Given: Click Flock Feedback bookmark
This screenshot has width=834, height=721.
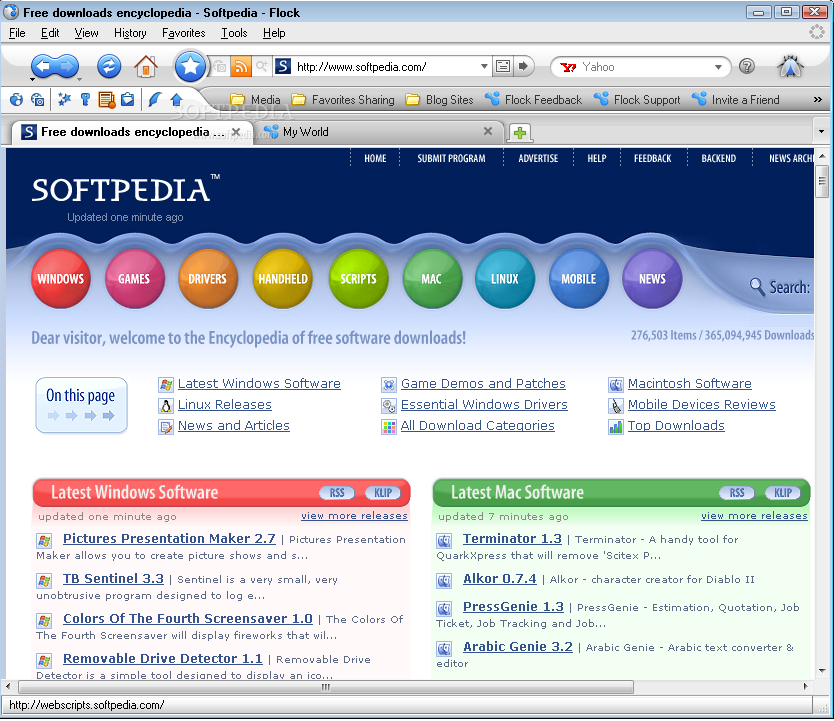Looking at the screenshot, I should click(x=534, y=99).
